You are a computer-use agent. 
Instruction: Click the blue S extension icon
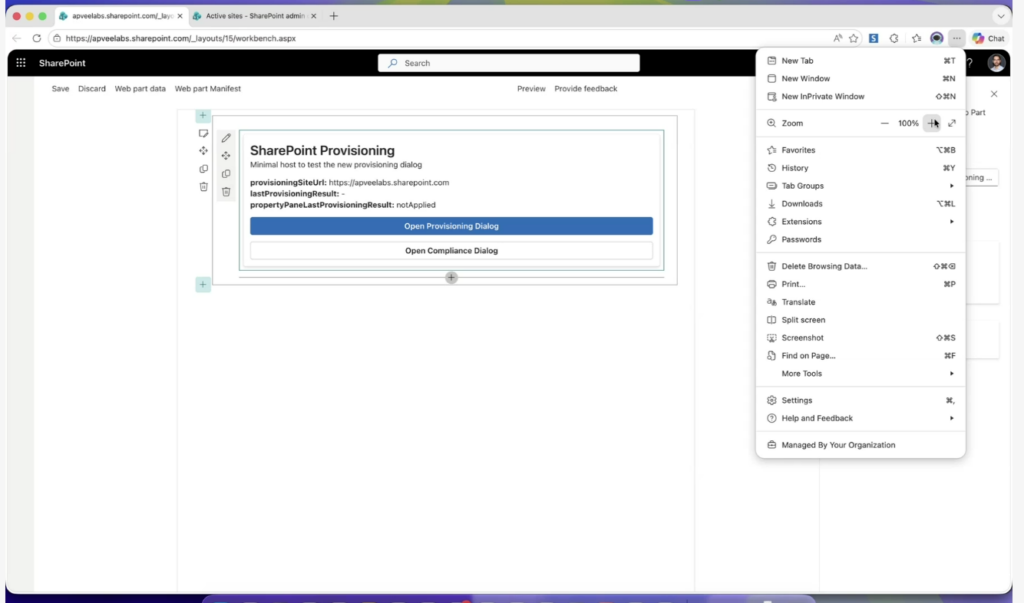tap(873, 38)
